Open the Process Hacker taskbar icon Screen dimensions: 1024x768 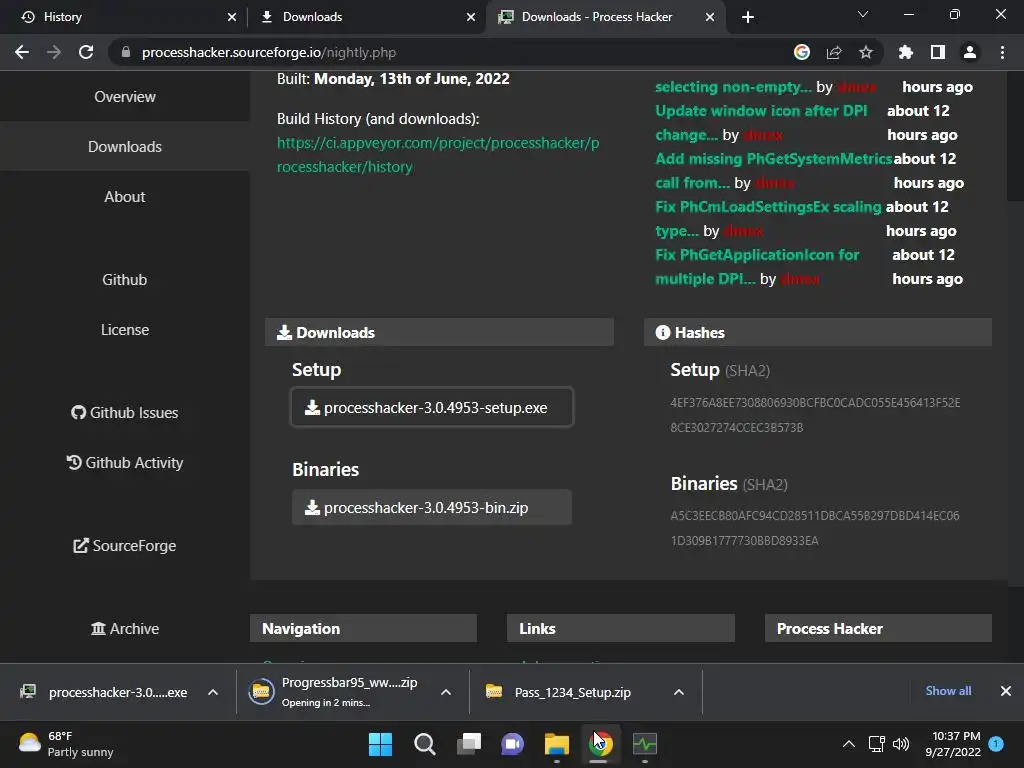[645, 744]
